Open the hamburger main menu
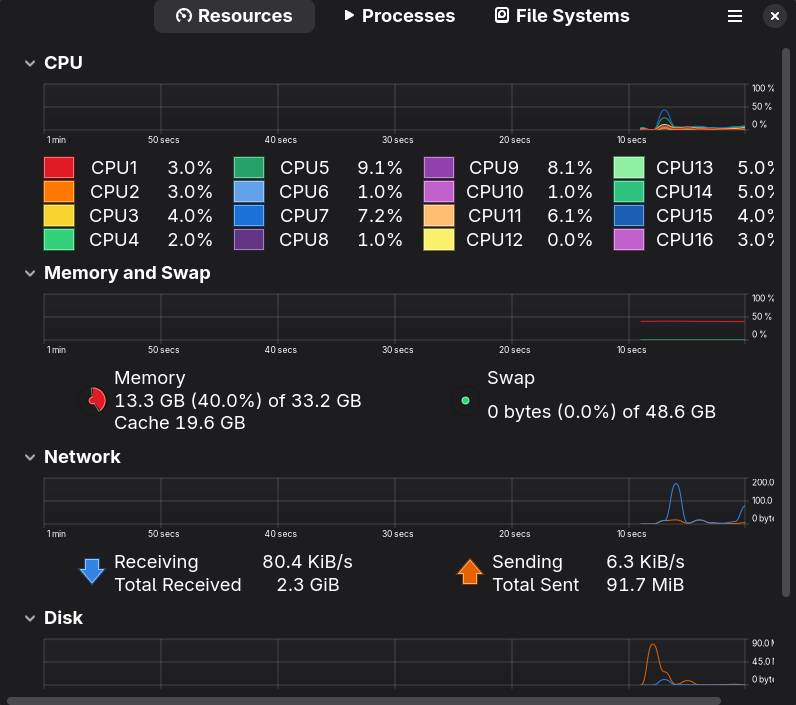796x705 pixels. click(735, 16)
